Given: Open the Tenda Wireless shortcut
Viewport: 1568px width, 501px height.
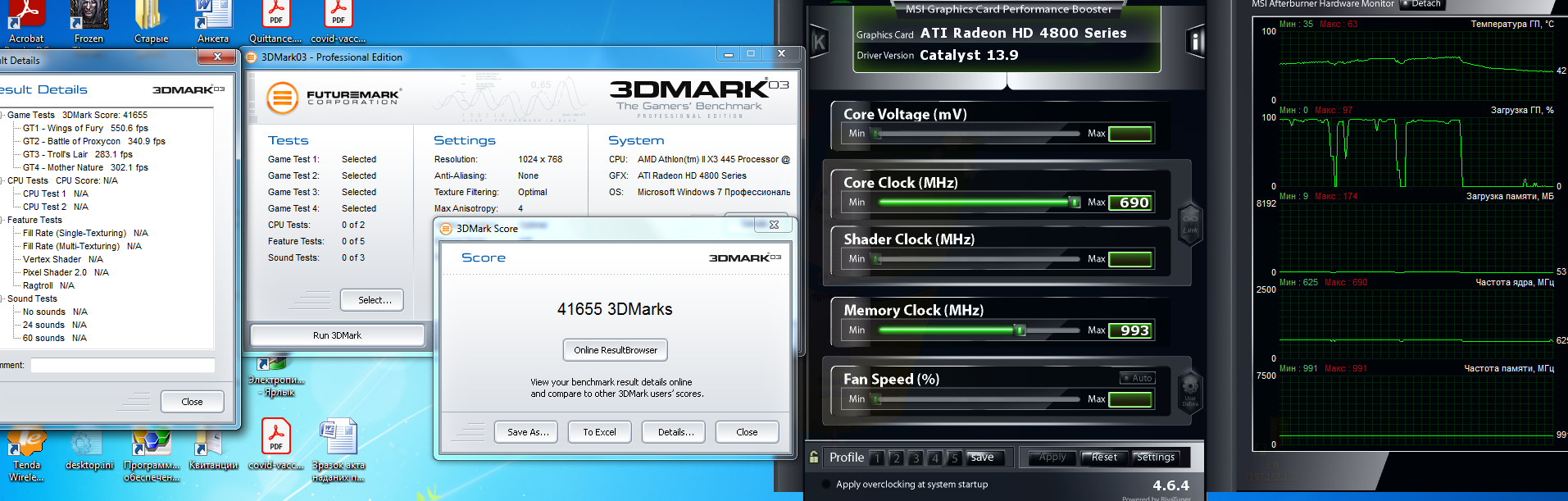Looking at the screenshot, I should (x=26, y=455).
